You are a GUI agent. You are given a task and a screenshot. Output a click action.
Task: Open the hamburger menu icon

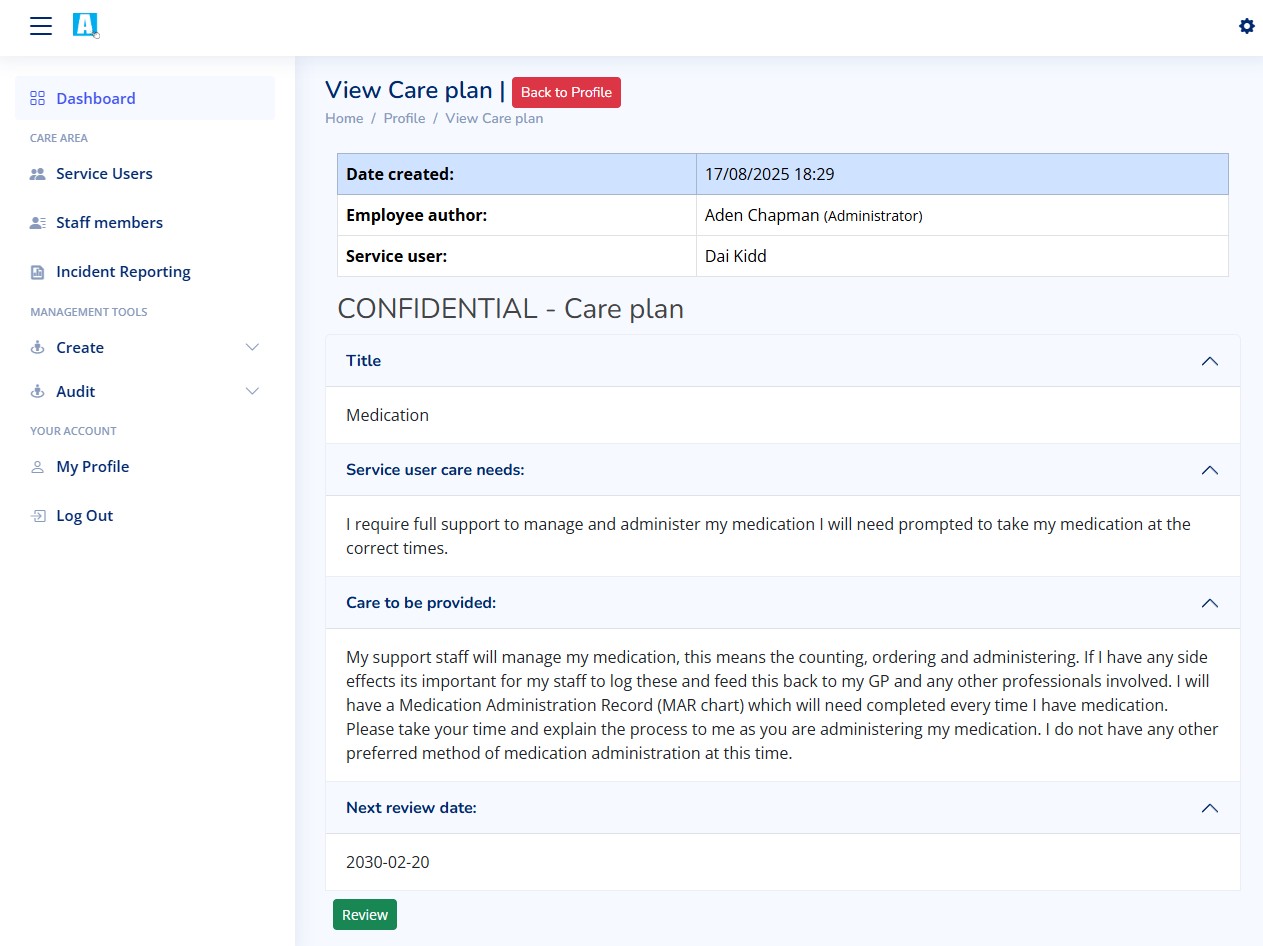pos(41,26)
